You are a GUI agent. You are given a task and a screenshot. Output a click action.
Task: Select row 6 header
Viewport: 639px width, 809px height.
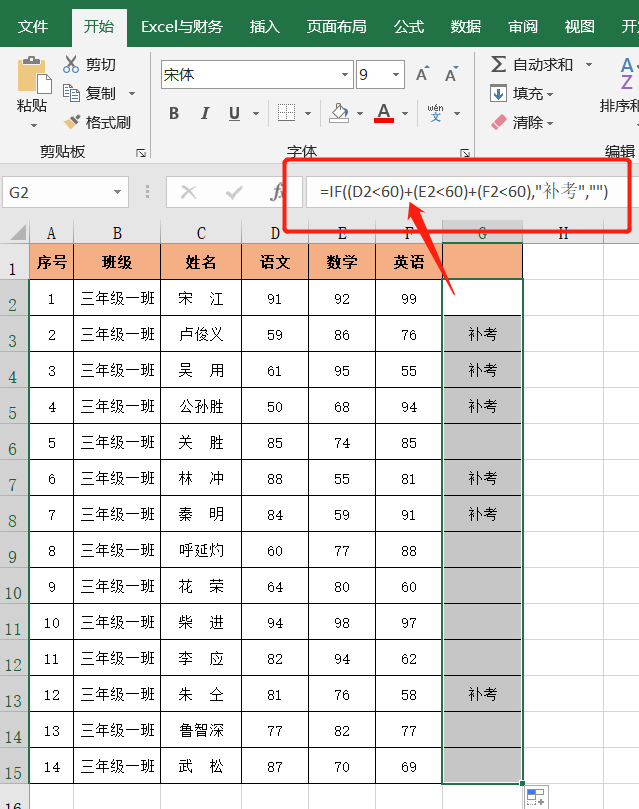(14, 443)
